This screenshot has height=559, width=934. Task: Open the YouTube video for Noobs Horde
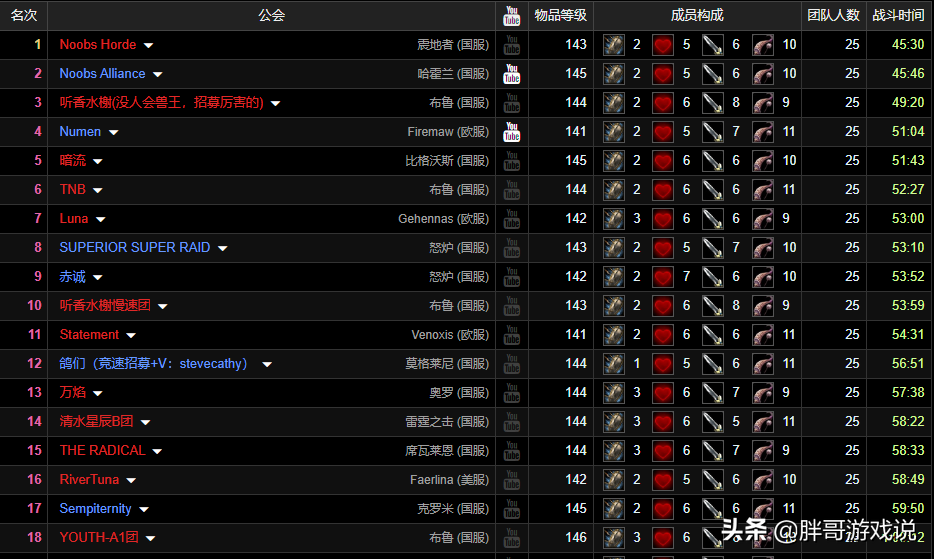click(511, 45)
